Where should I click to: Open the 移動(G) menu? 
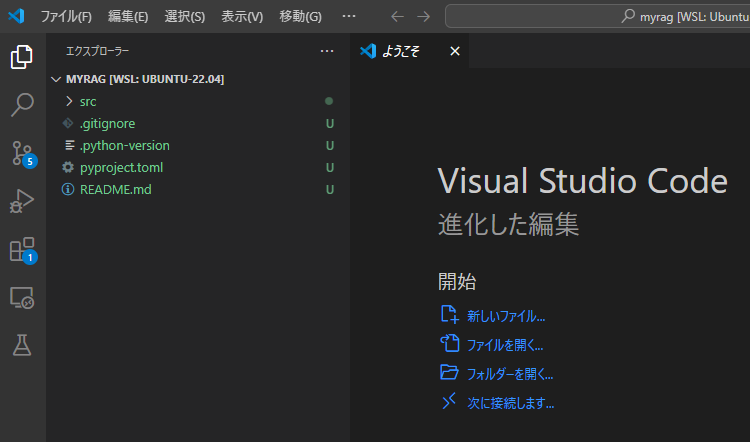tap(300, 17)
